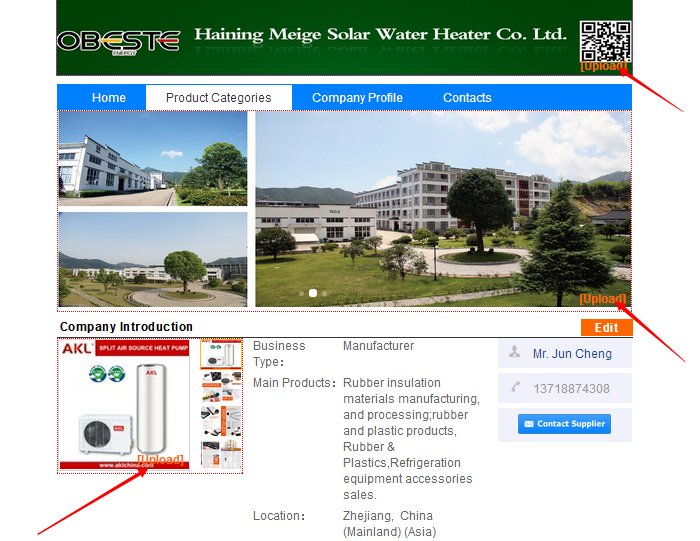Switch to the Product Categories tab
700x541 pixels.
(219, 98)
